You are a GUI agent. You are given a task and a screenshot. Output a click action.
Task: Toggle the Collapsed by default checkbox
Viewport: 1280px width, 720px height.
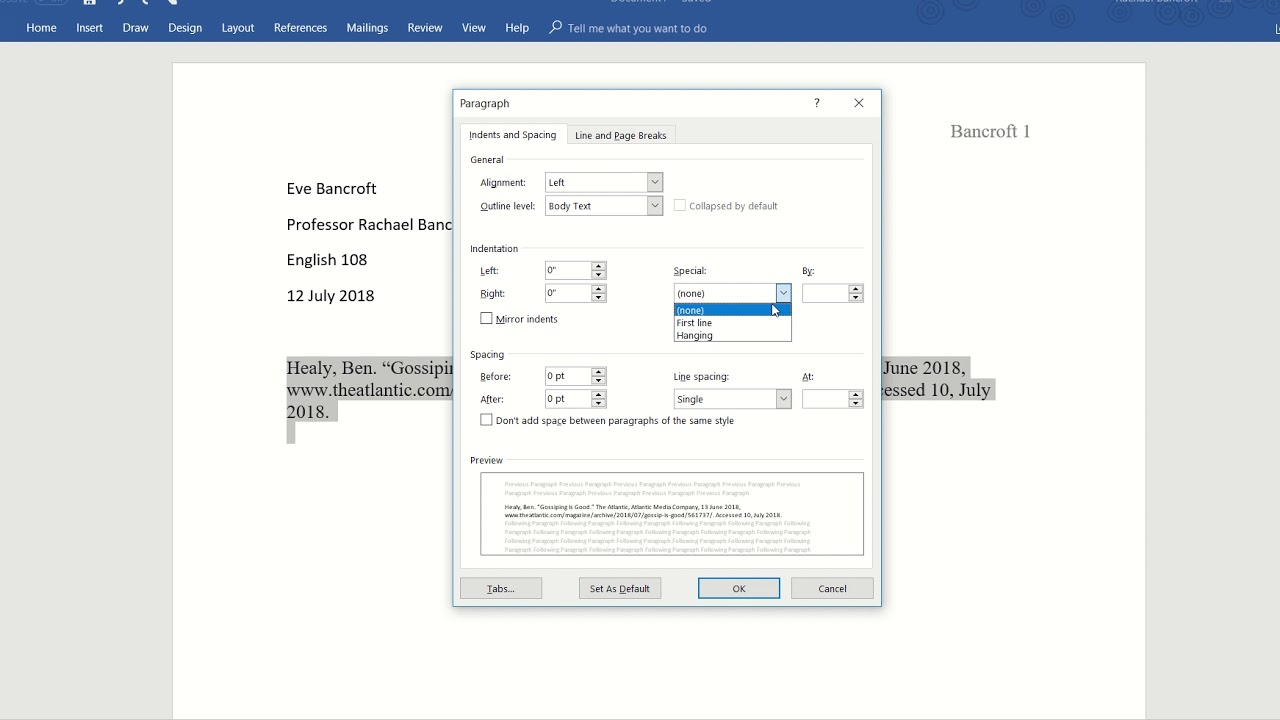[x=680, y=206]
